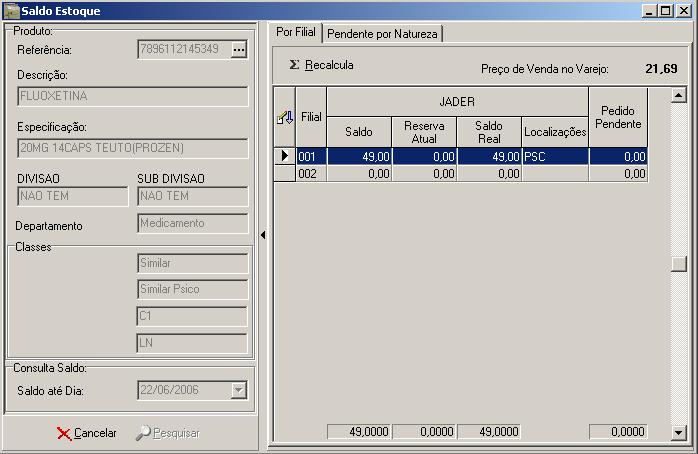698x454 pixels.
Task: Click the Similar Psico class field
Action: tap(193, 289)
